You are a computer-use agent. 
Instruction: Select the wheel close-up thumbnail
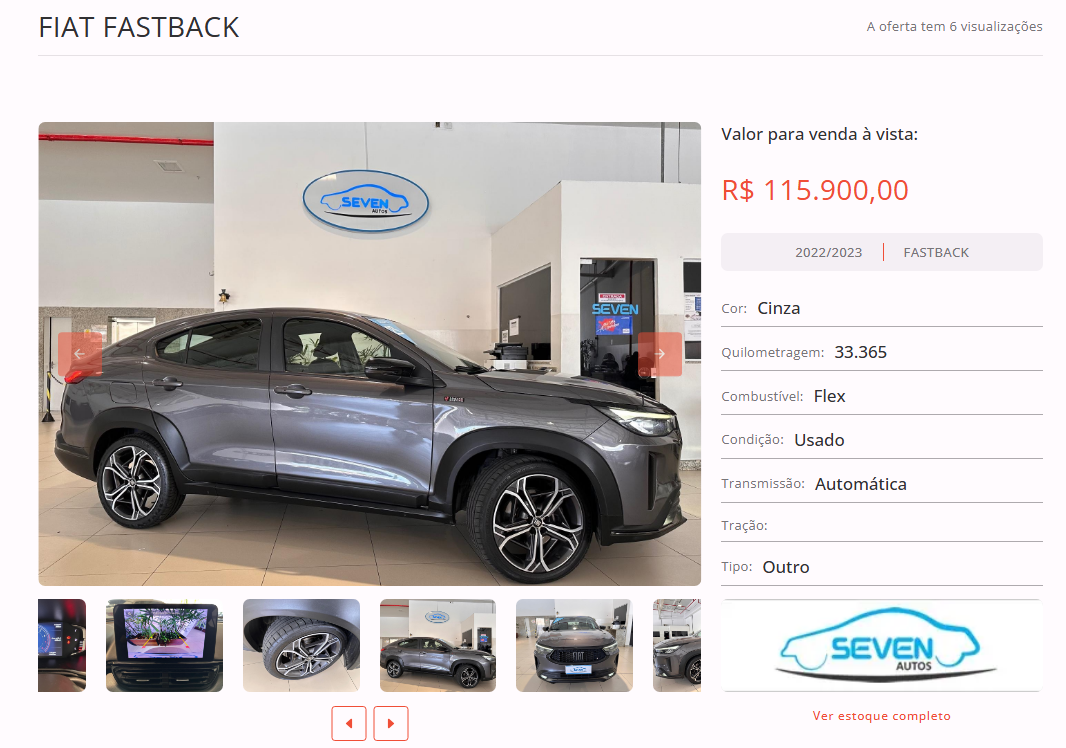[301, 645]
